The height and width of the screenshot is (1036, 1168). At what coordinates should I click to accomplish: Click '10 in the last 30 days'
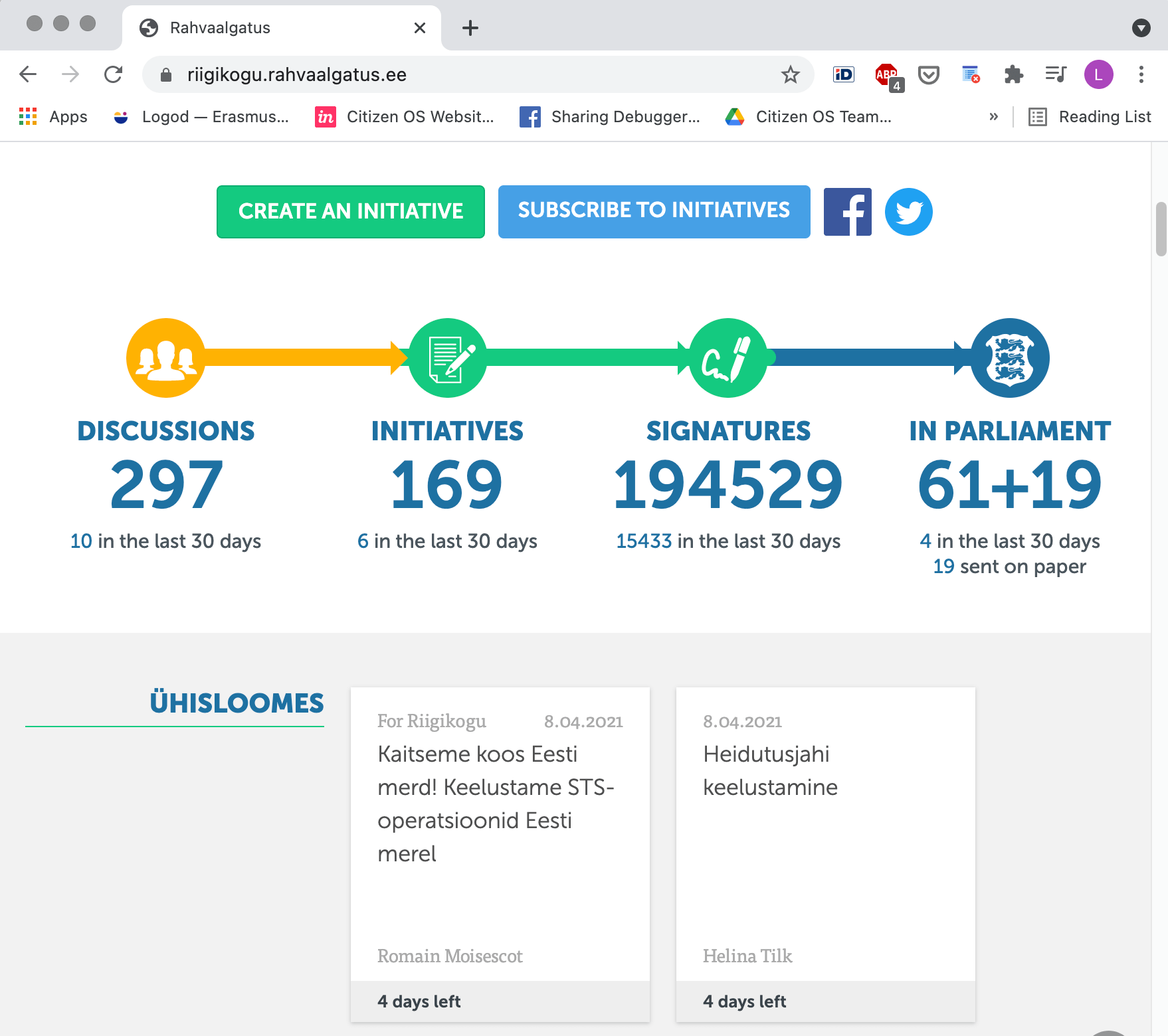click(166, 541)
